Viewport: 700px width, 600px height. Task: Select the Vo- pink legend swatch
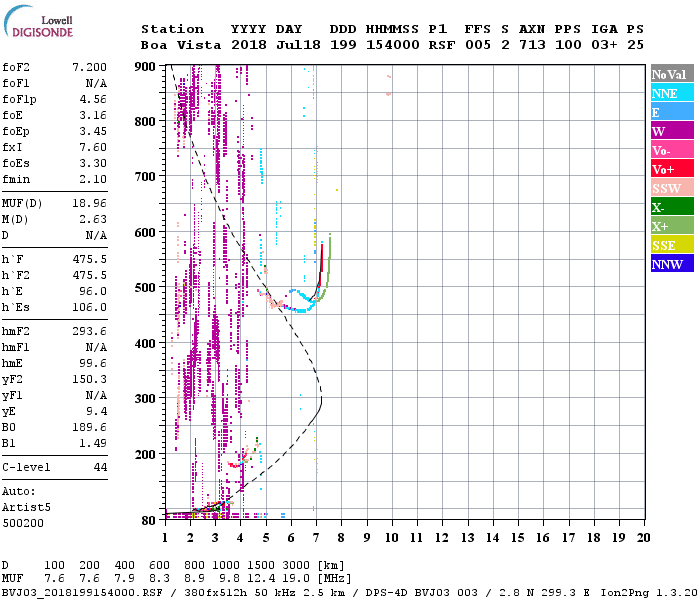pyautogui.click(x=672, y=150)
